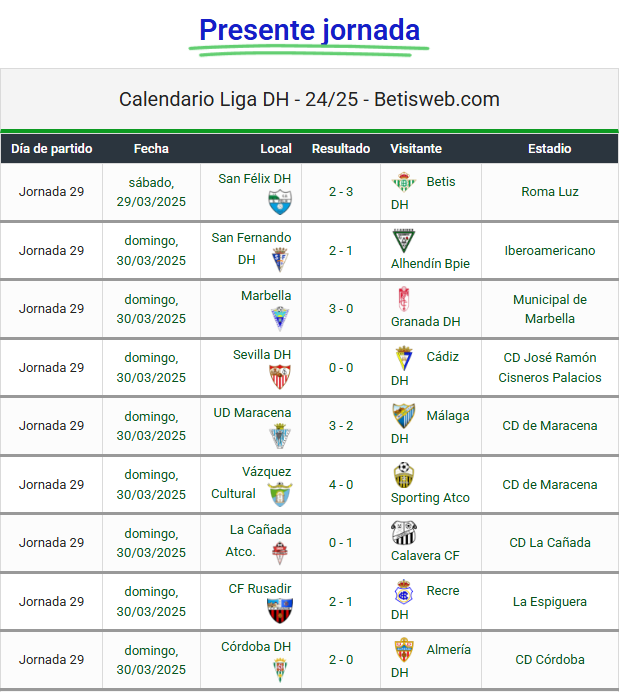Click the Calavera CF team crest
The image size is (625, 692).
403,533
